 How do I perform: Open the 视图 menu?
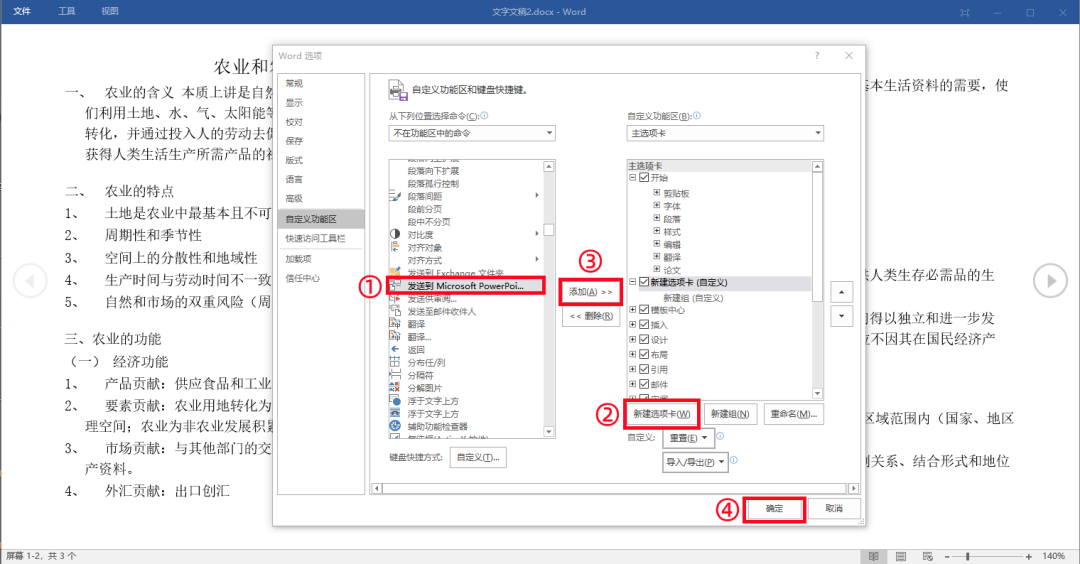(110, 12)
